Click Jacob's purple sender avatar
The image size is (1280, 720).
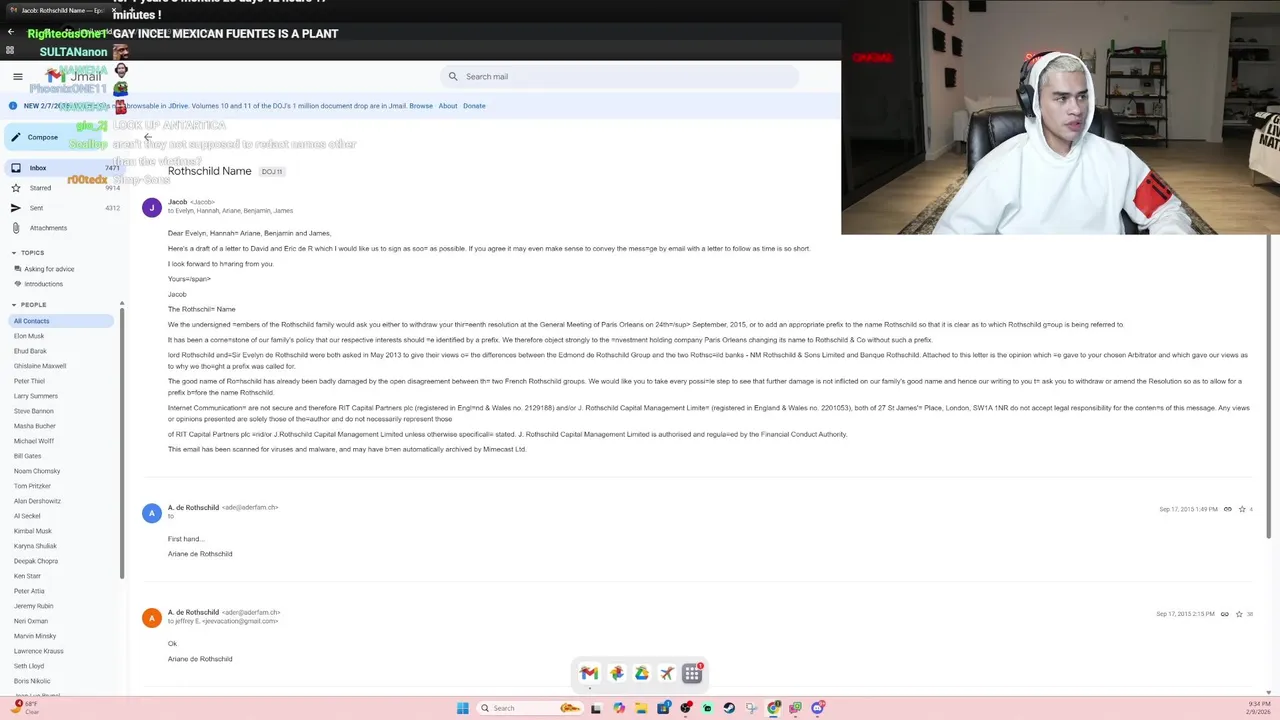point(152,207)
